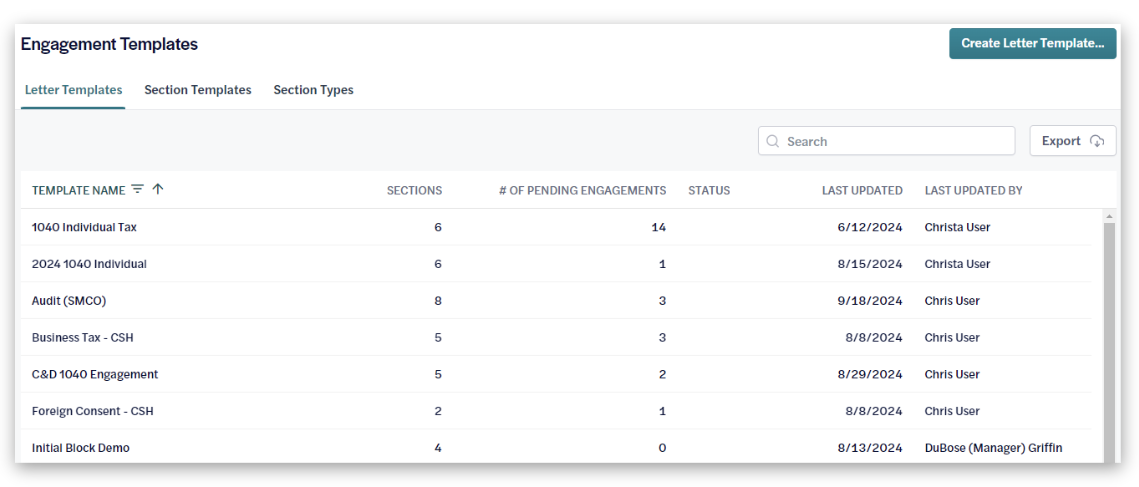1139x487 pixels.
Task: Click the 6/12/2024 last updated date
Action: coord(872,227)
